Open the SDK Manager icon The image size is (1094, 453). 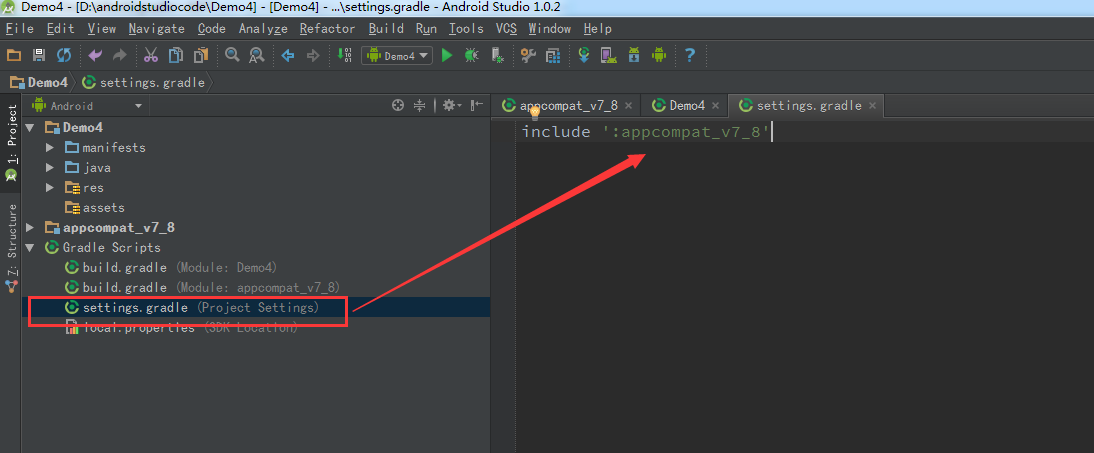coord(634,55)
